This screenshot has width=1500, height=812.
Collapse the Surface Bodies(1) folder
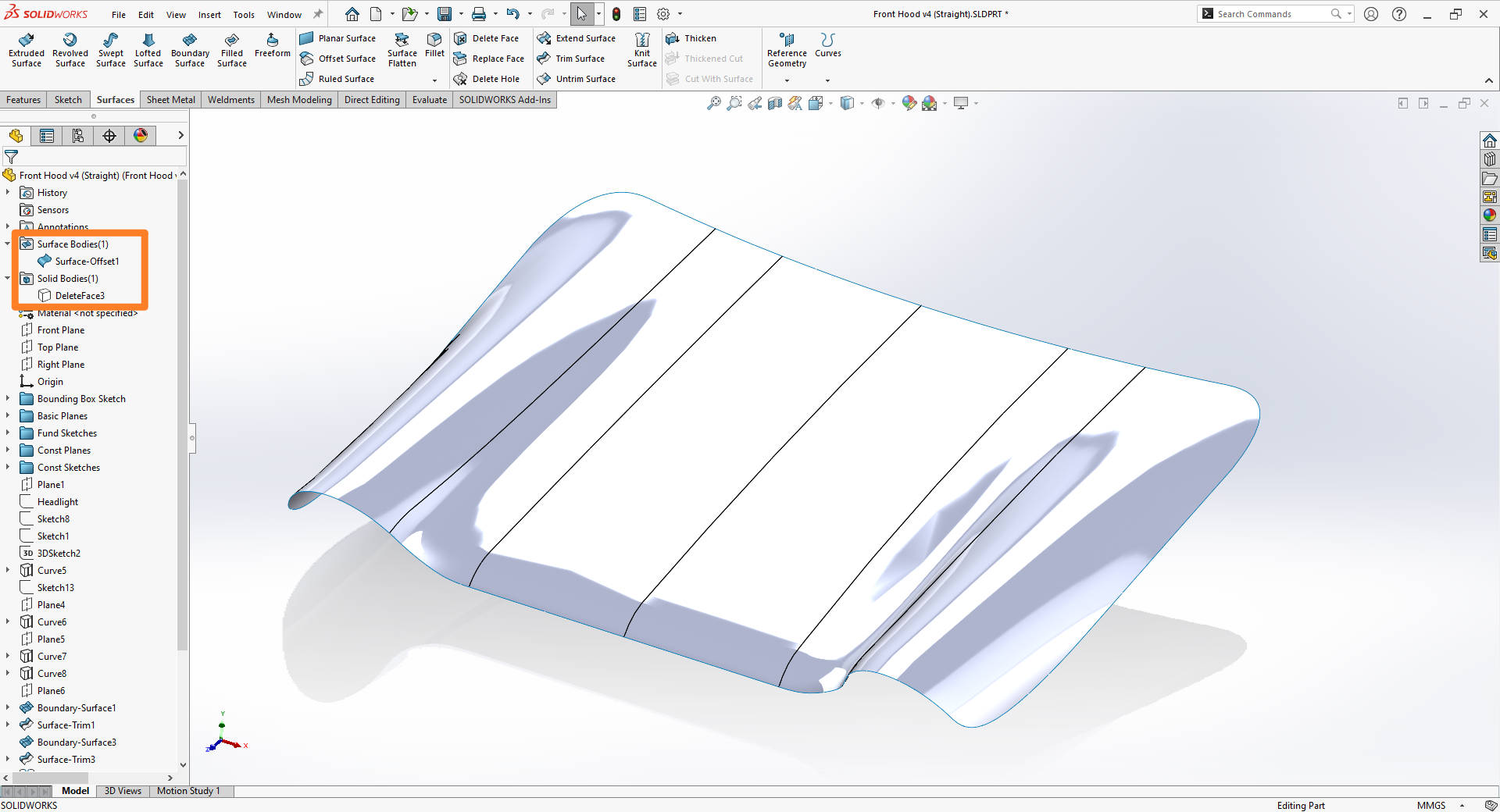point(8,244)
